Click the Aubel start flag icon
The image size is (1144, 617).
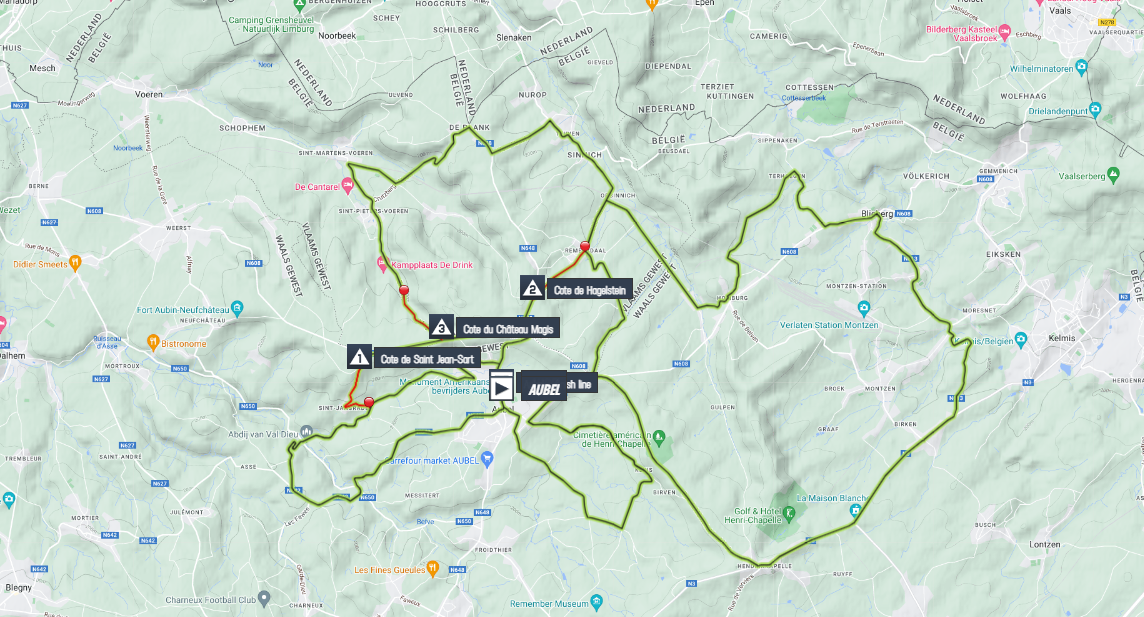501,387
